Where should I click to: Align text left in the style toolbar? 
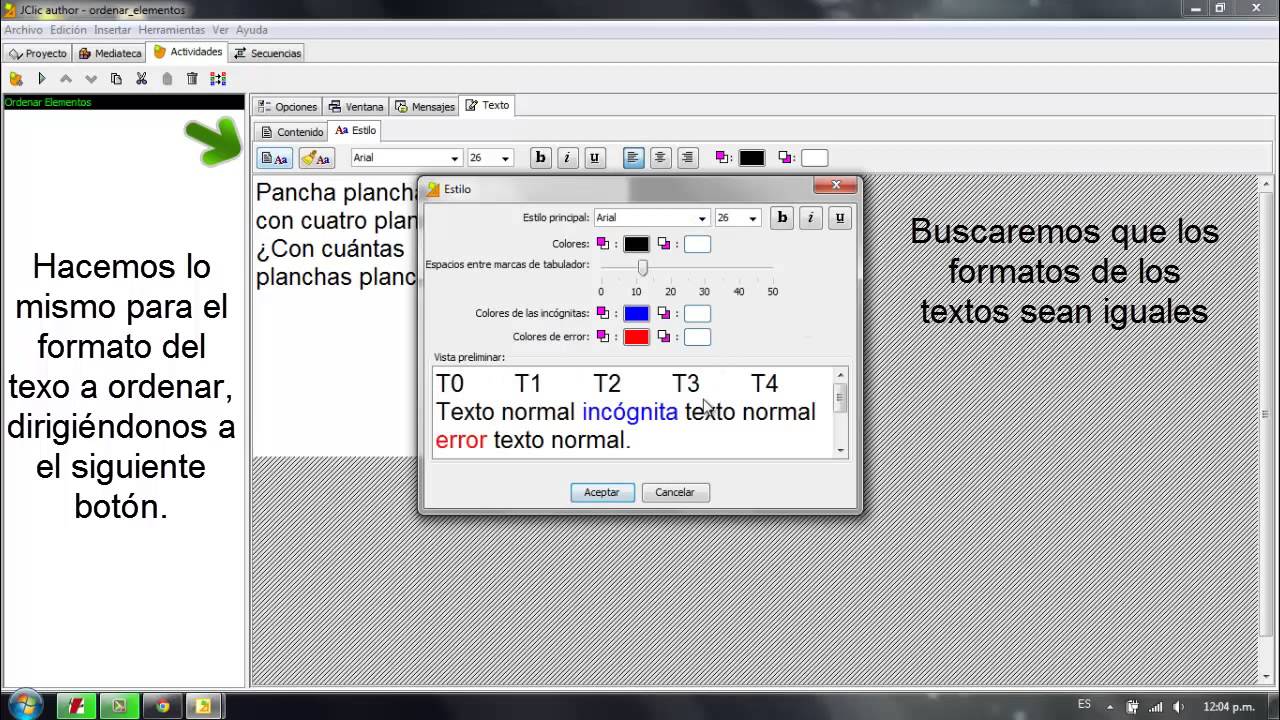(633, 157)
